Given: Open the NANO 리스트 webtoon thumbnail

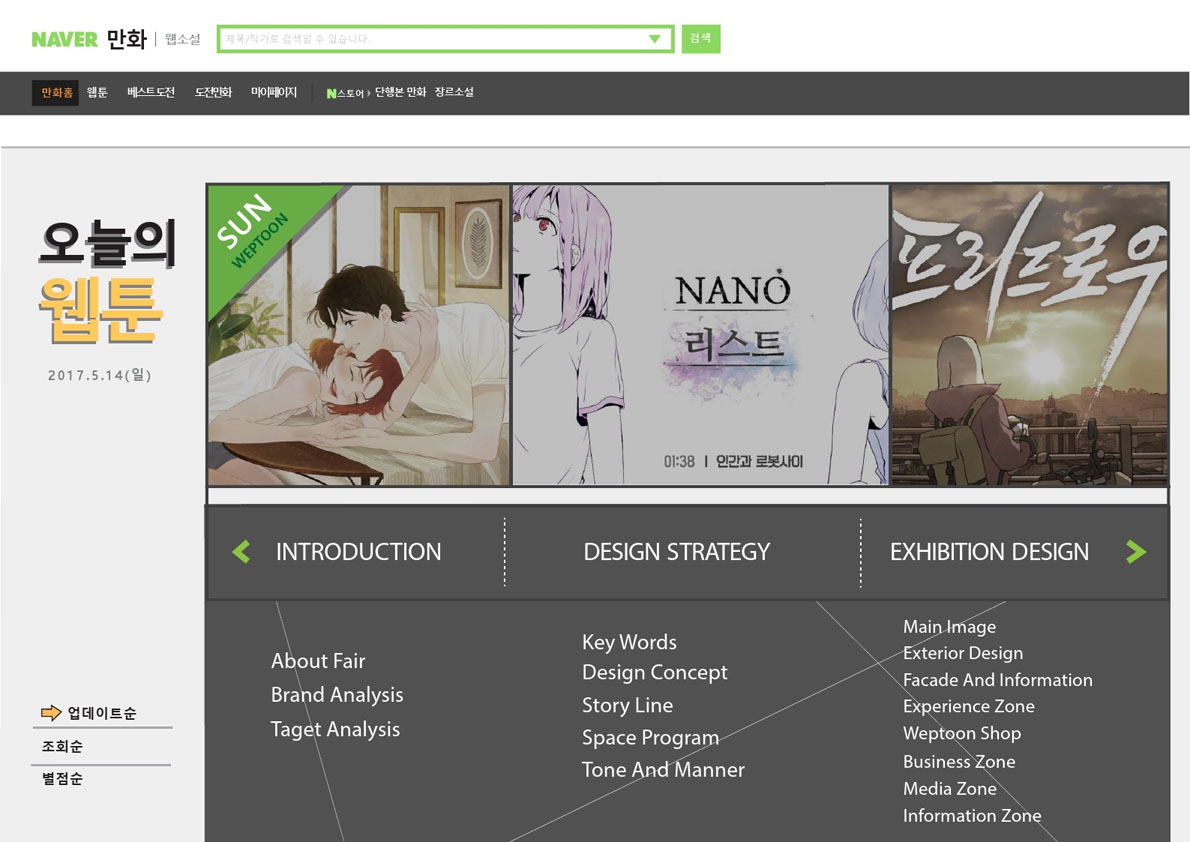Looking at the screenshot, I should pyautogui.click(x=700, y=335).
